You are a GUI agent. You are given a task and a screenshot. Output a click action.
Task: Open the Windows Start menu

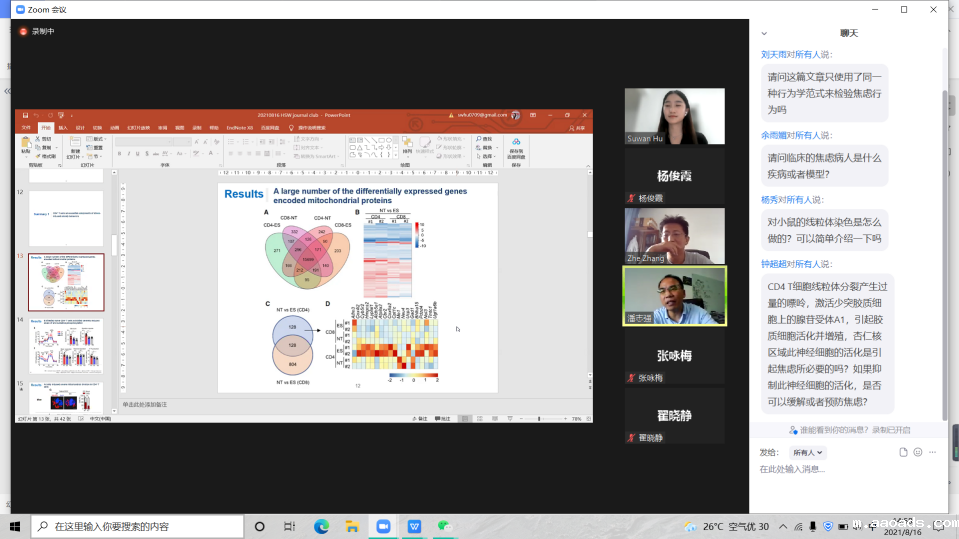(15, 526)
